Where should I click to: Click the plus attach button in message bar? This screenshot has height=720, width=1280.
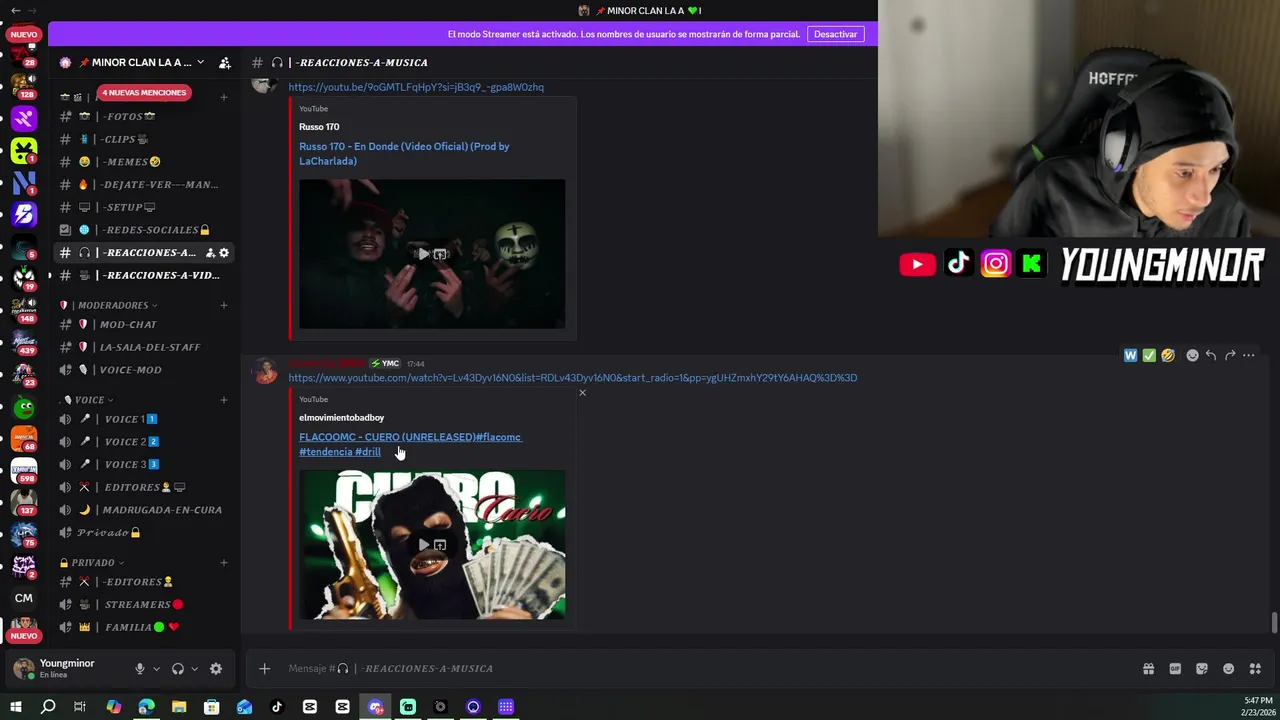(264, 669)
